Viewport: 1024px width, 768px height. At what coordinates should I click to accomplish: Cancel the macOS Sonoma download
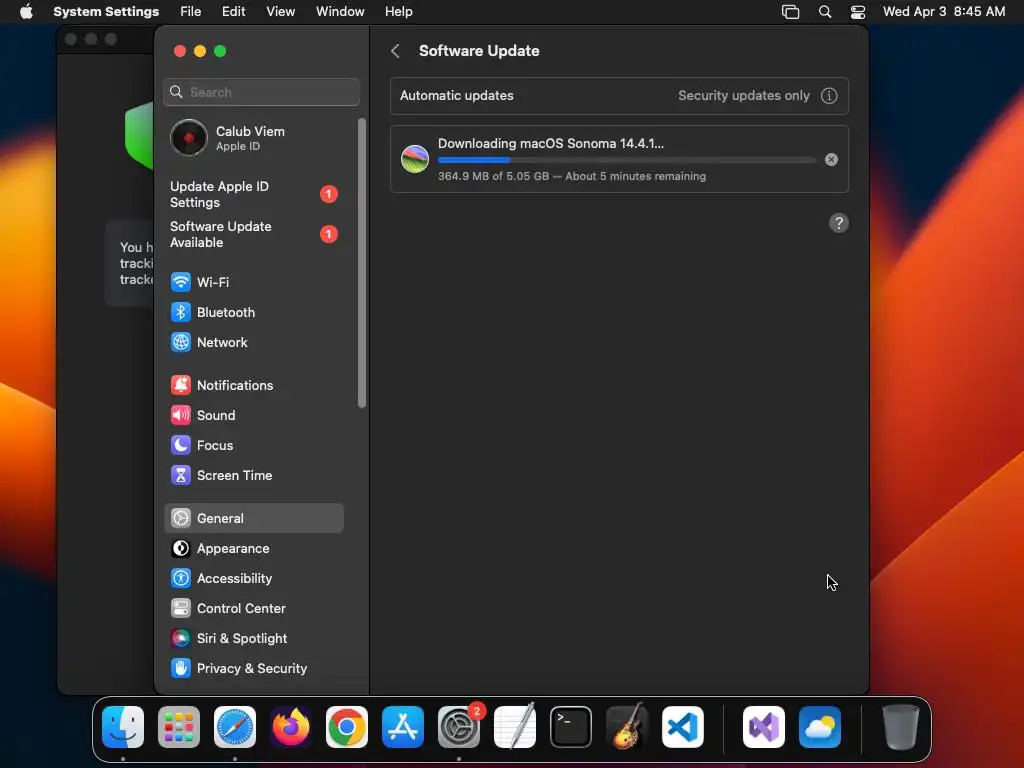831,159
